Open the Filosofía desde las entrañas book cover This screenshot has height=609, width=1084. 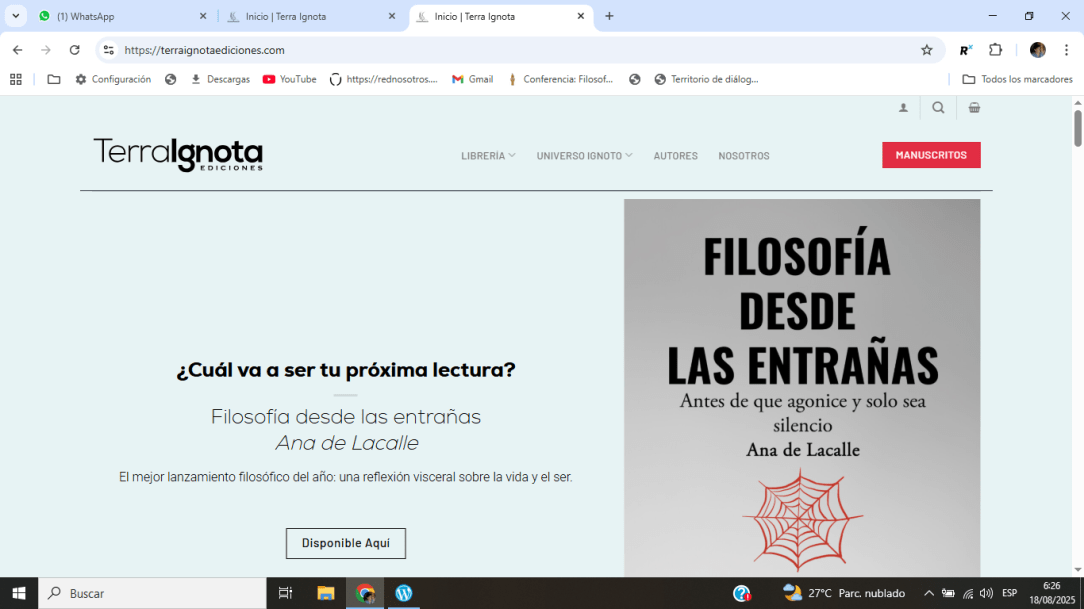(x=802, y=388)
